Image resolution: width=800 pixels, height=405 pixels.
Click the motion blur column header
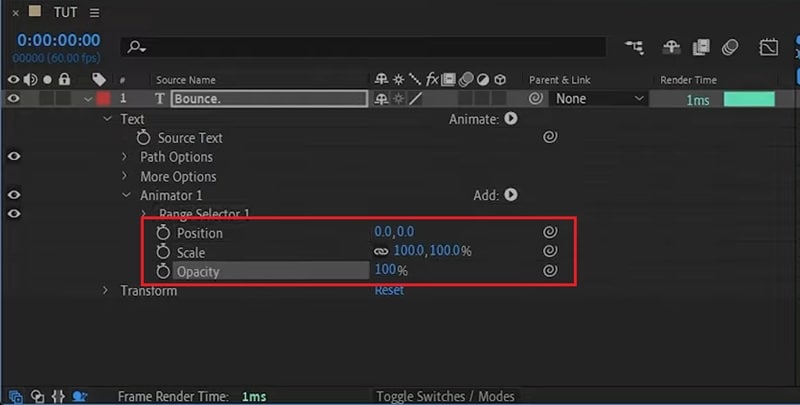coord(466,80)
